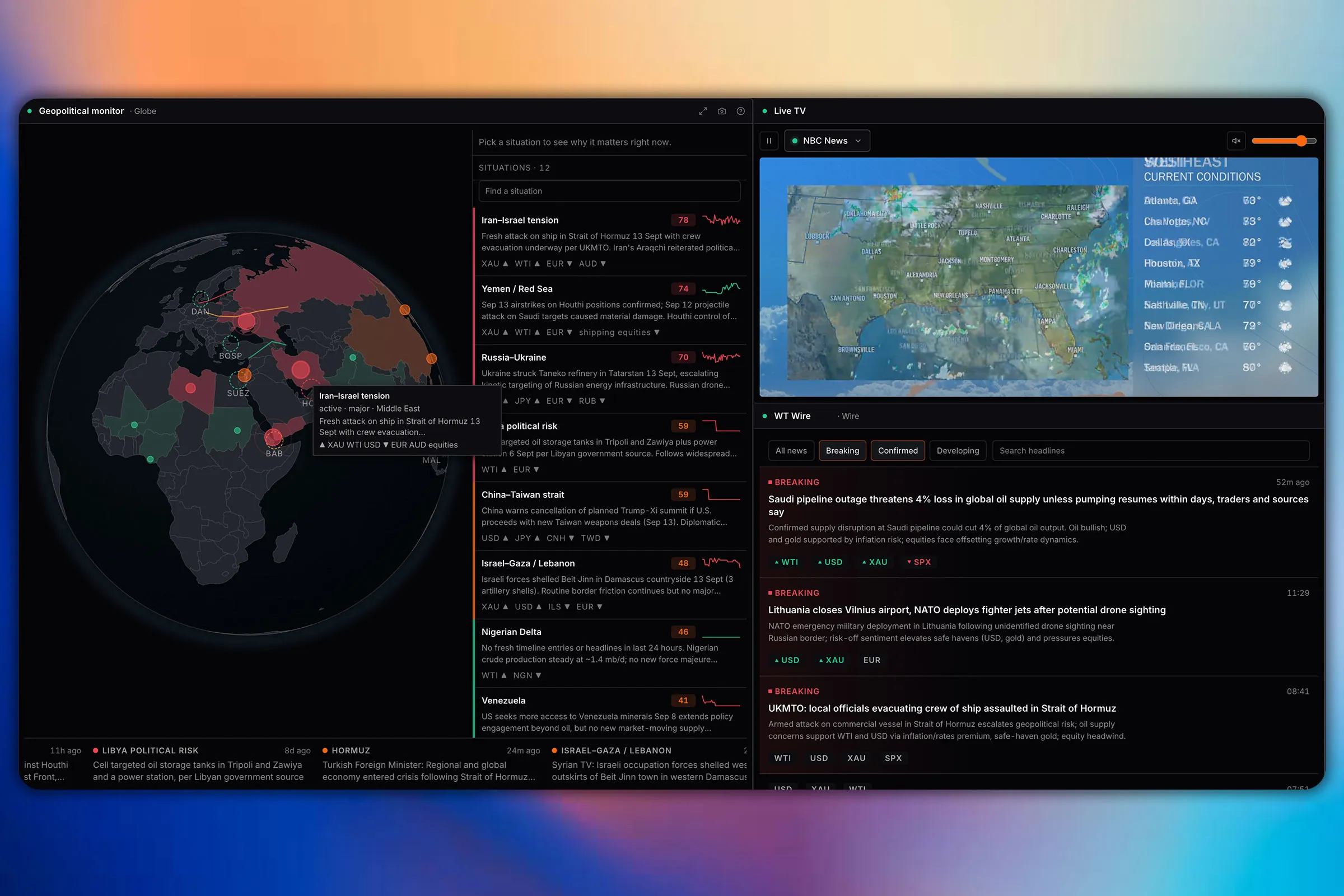The width and height of the screenshot is (1344, 896).
Task: Open the Saudi pipeline outage breaking headline
Action: 1038,505
